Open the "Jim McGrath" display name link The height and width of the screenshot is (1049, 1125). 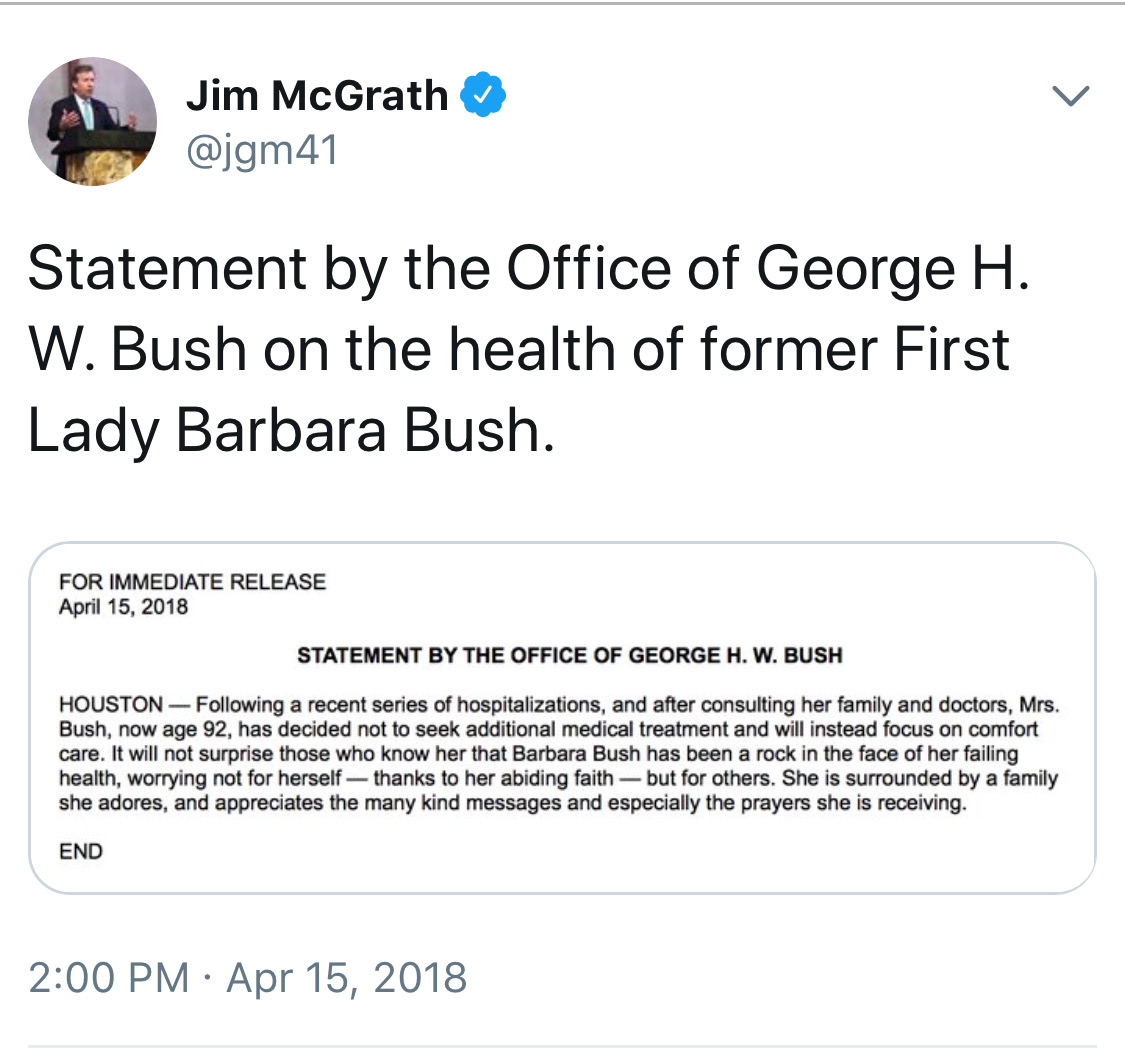pyautogui.click(x=317, y=96)
